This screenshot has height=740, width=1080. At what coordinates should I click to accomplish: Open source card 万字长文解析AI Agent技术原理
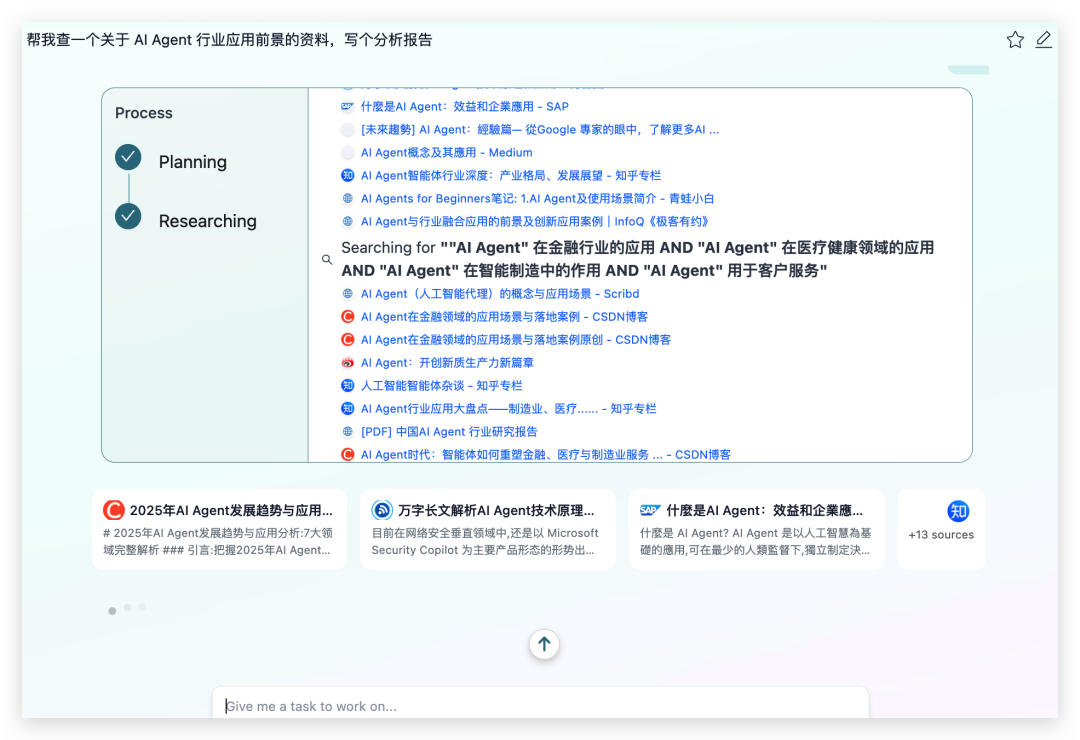point(488,529)
